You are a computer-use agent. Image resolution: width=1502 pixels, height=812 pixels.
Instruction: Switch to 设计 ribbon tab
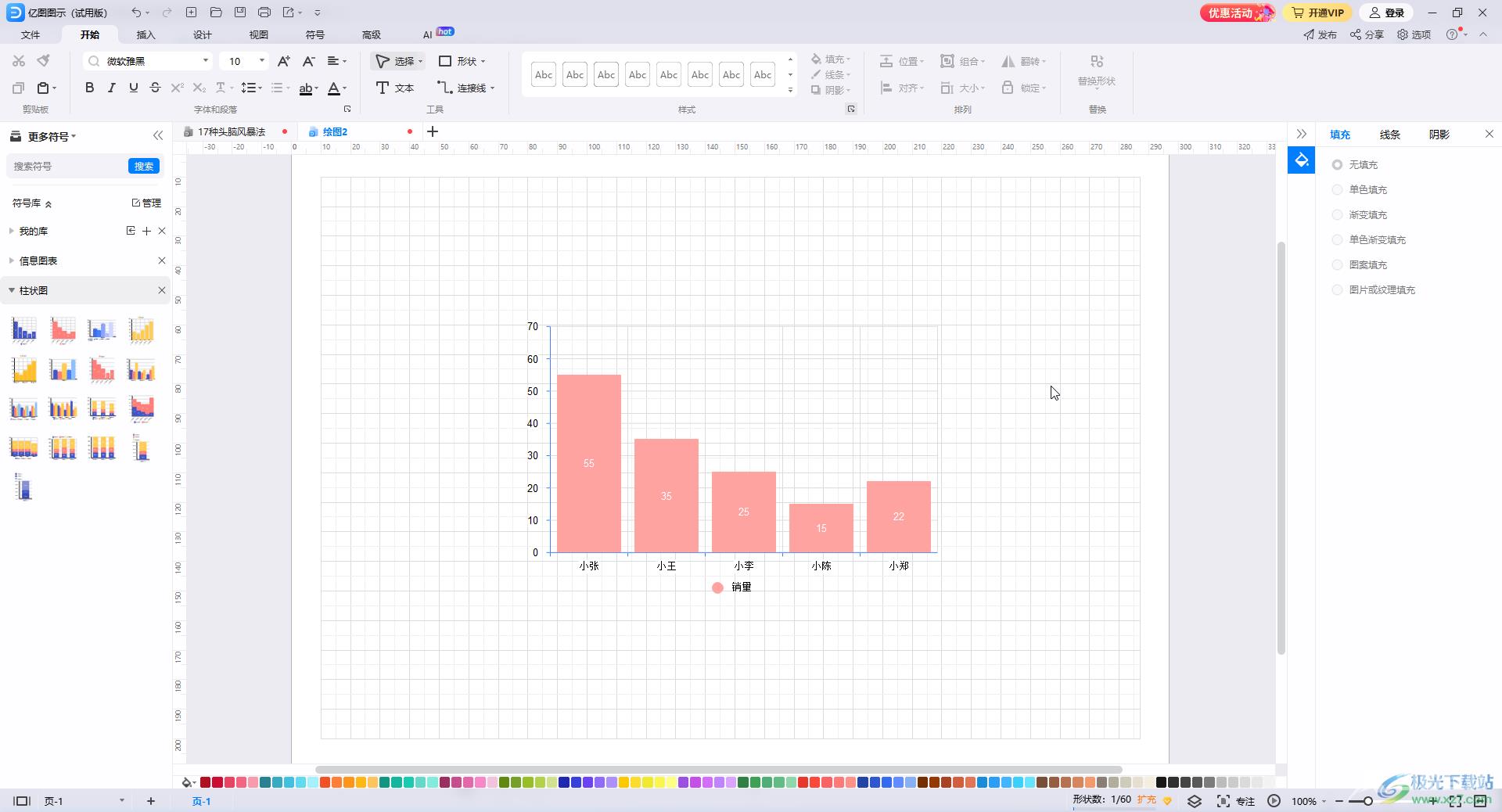pyautogui.click(x=203, y=34)
